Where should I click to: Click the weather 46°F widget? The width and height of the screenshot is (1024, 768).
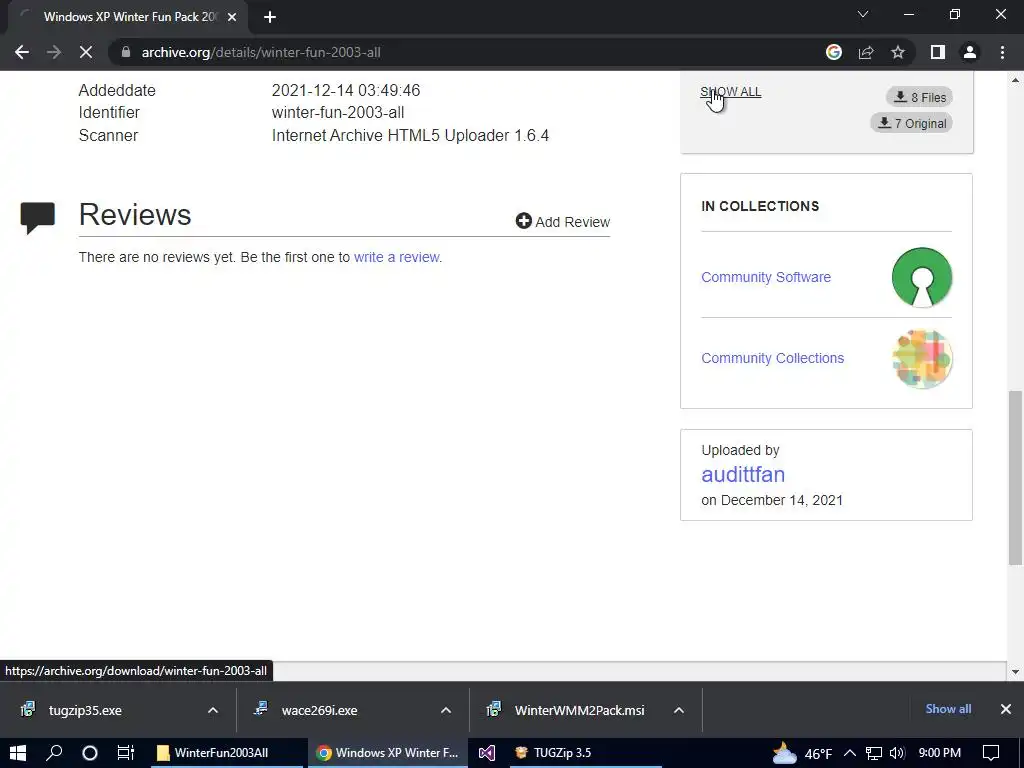pyautogui.click(x=802, y=754)
